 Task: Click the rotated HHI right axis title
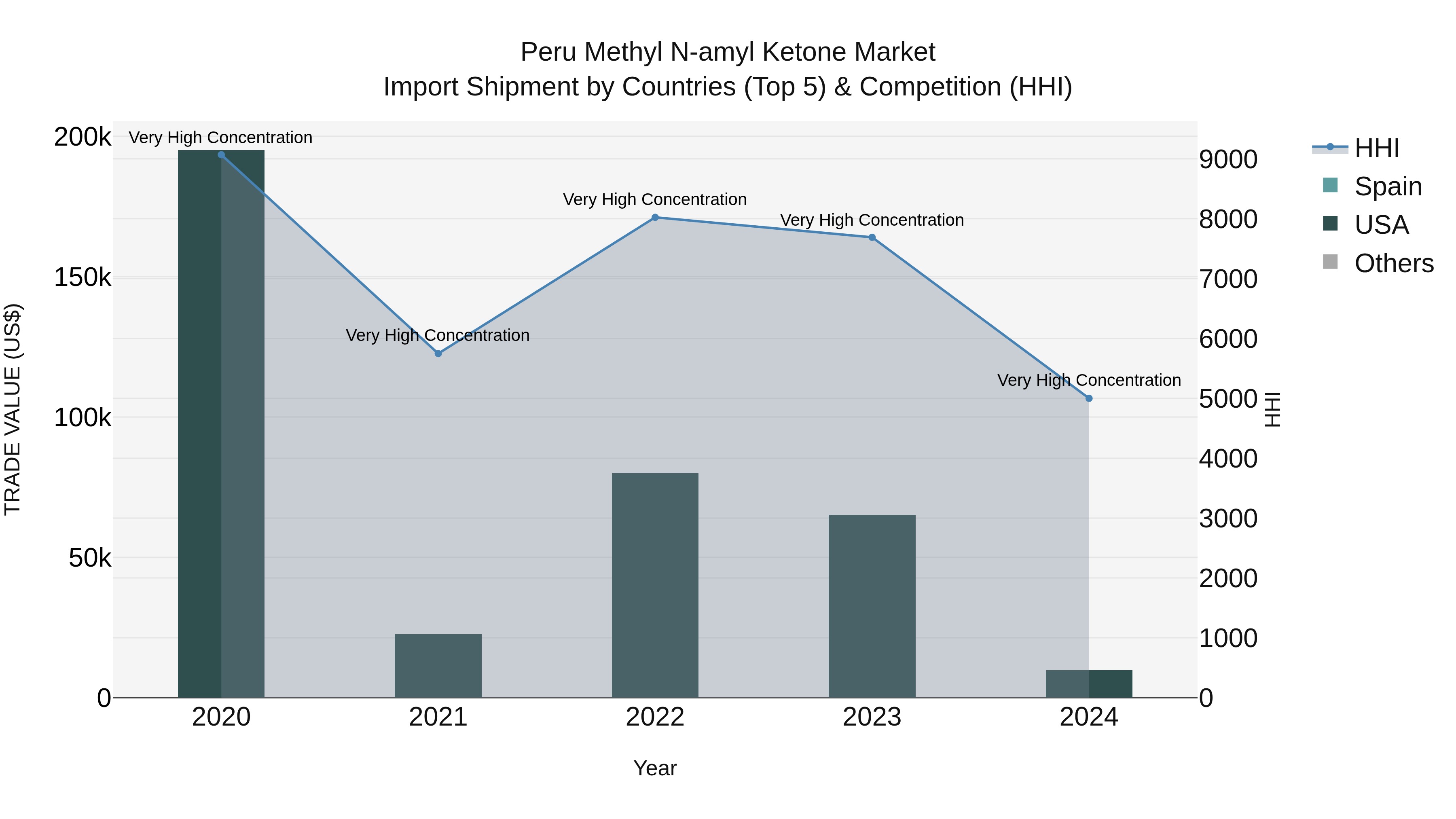coord(1272,409)
